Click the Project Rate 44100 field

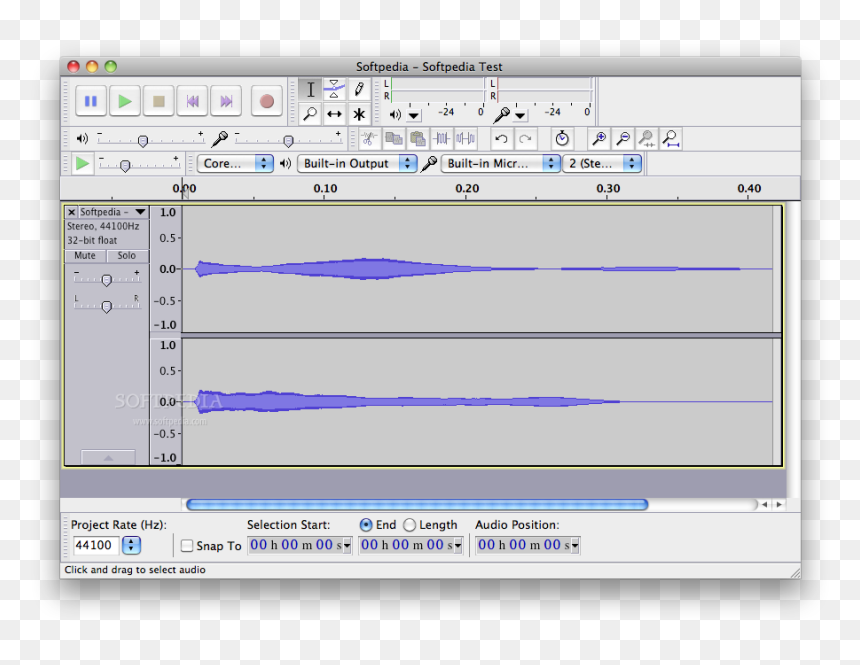point(95,545)
